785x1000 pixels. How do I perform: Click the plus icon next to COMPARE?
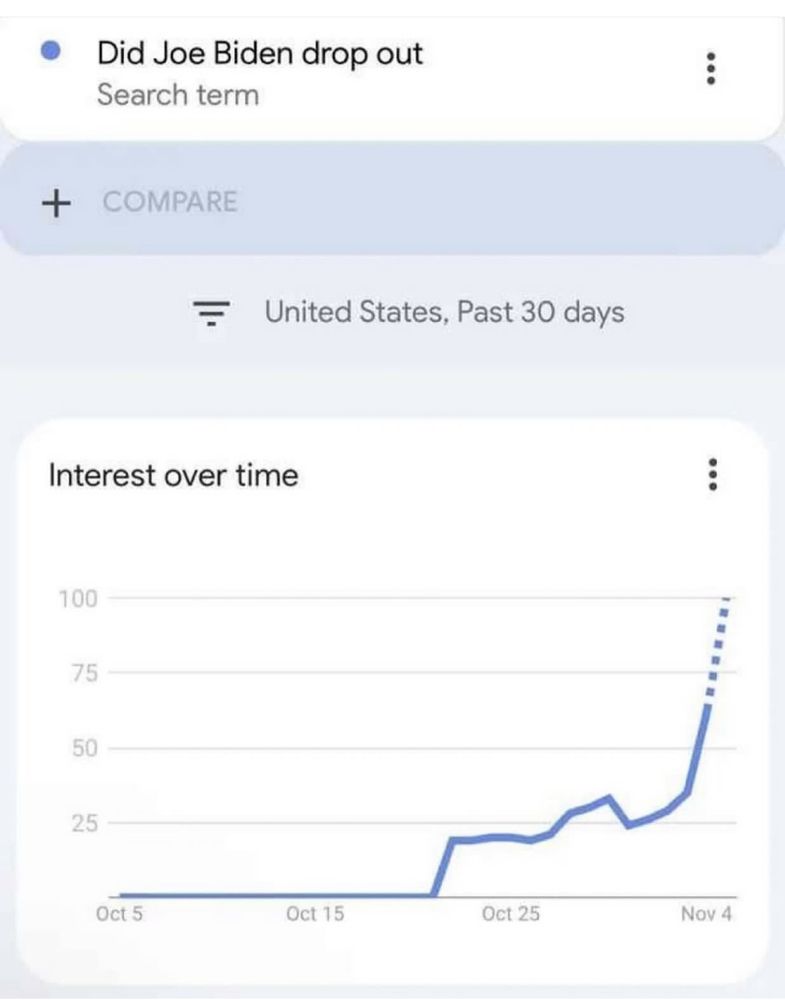pyautogui.click(x=55, y=201)
